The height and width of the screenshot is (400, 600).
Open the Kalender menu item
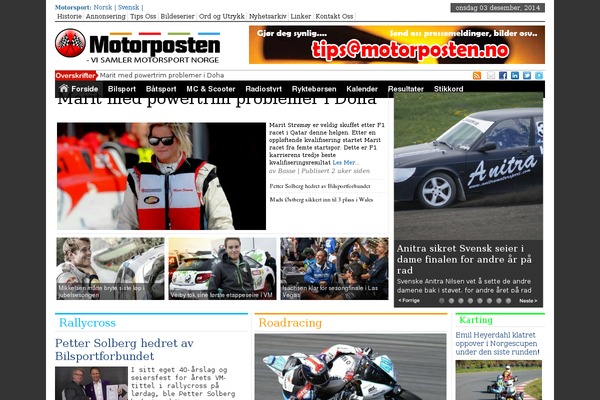point(362,89)
